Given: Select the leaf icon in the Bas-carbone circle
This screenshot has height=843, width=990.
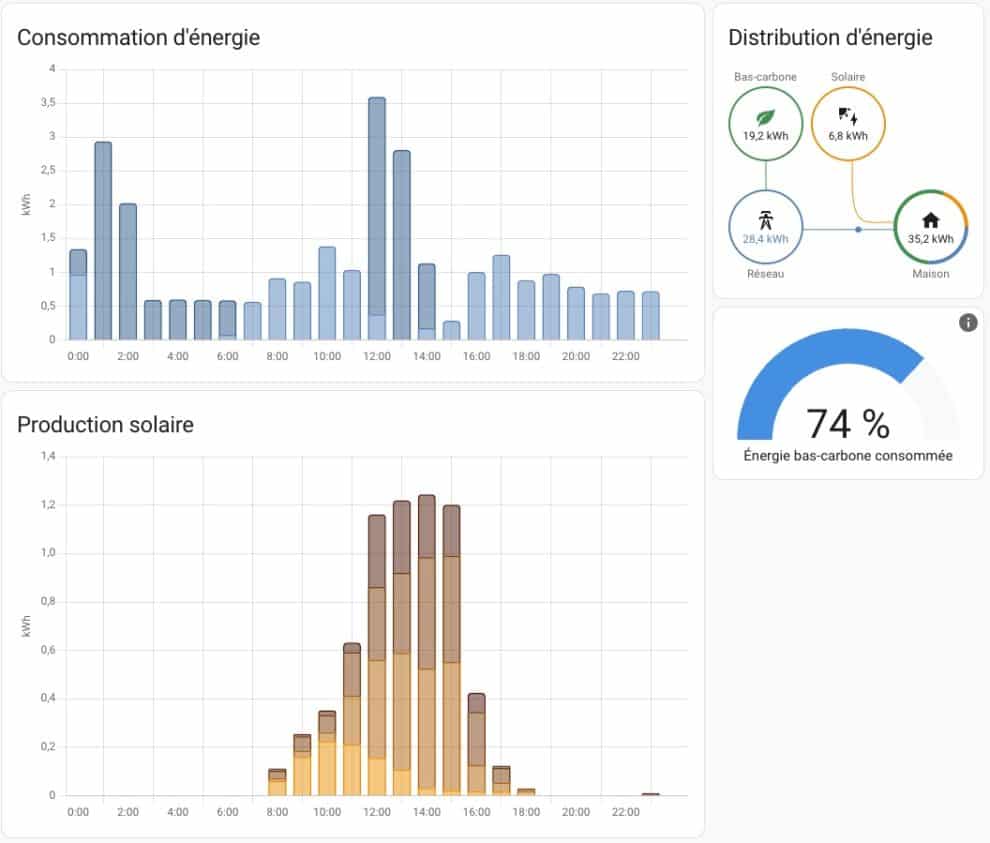Looking at the screenshot, I should (765, 118).
